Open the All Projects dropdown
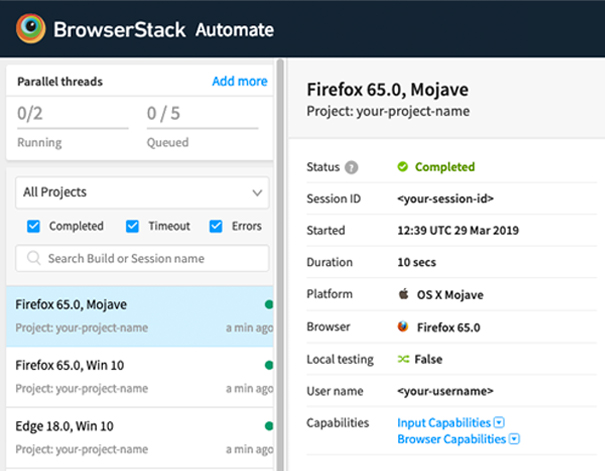 (x=142, y=192)
